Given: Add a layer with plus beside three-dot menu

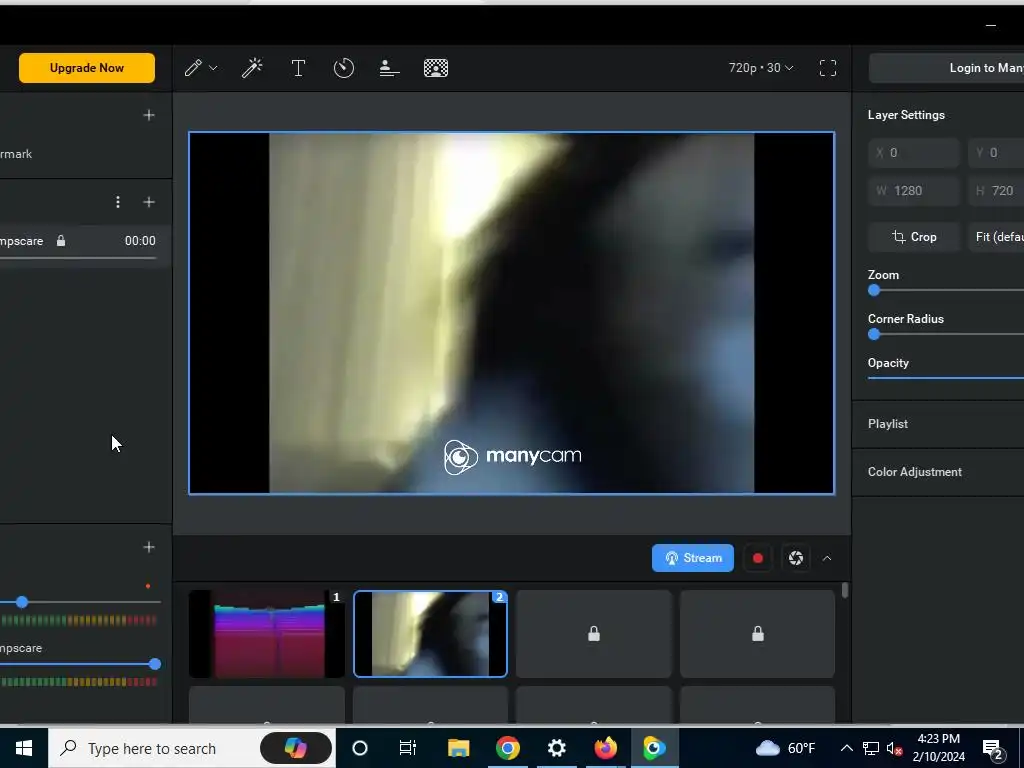Looking at the screenshot, I should tap(149, 202).
